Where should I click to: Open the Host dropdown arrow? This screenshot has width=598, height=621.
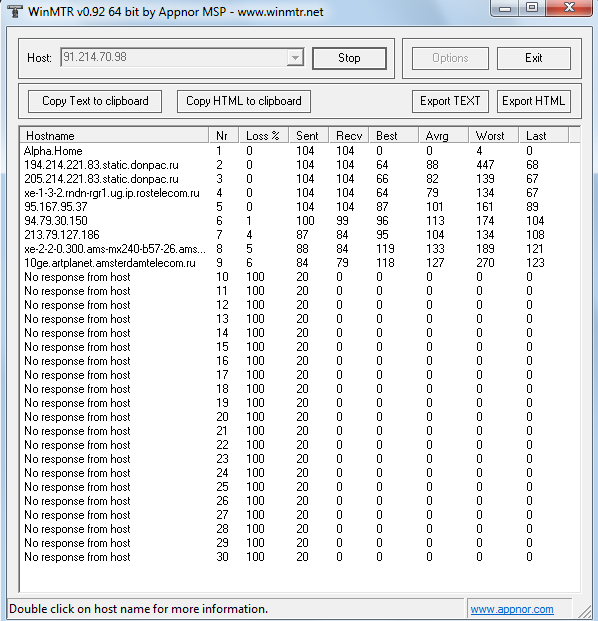point(295,58)
